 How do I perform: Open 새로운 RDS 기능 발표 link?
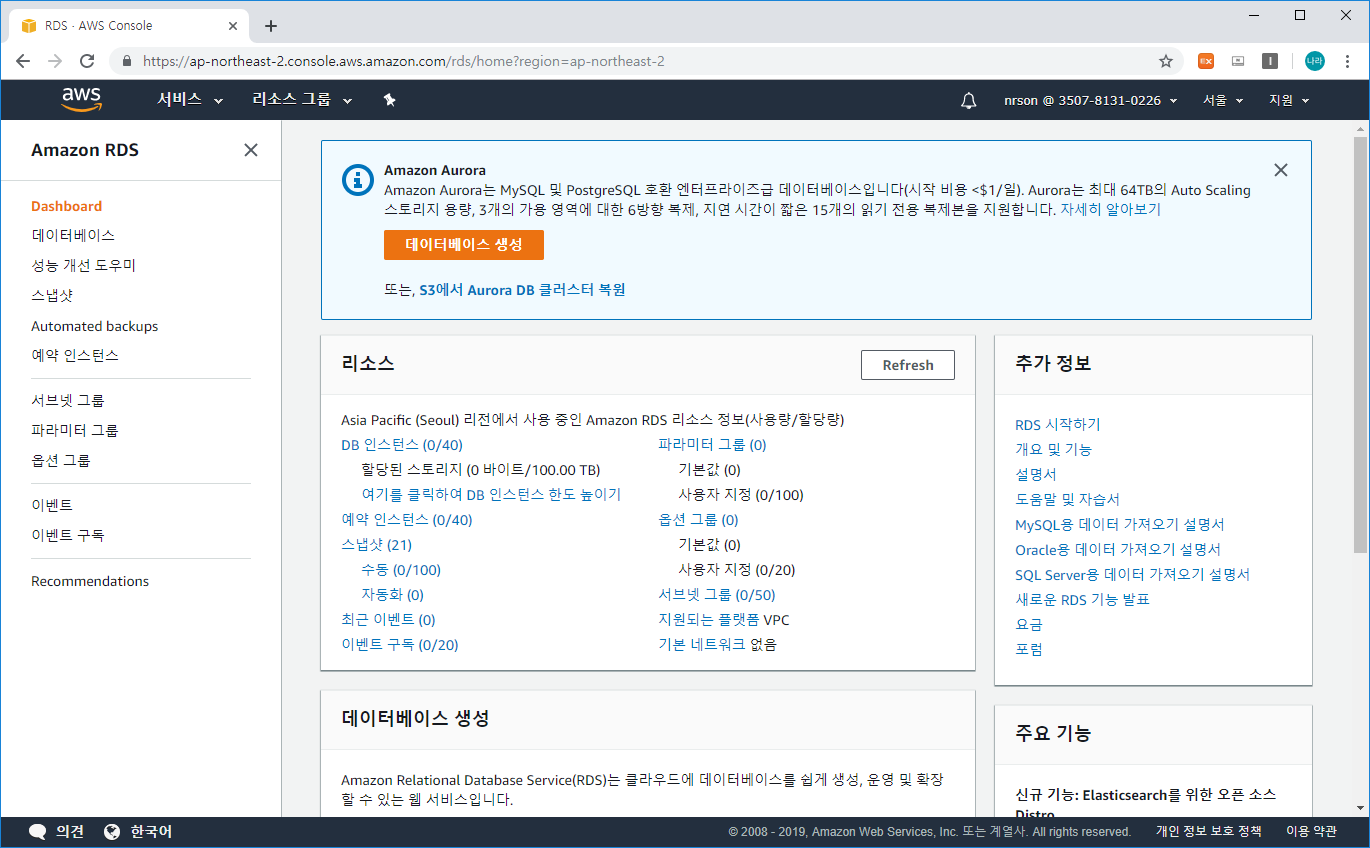click(x=1082, y=600)
